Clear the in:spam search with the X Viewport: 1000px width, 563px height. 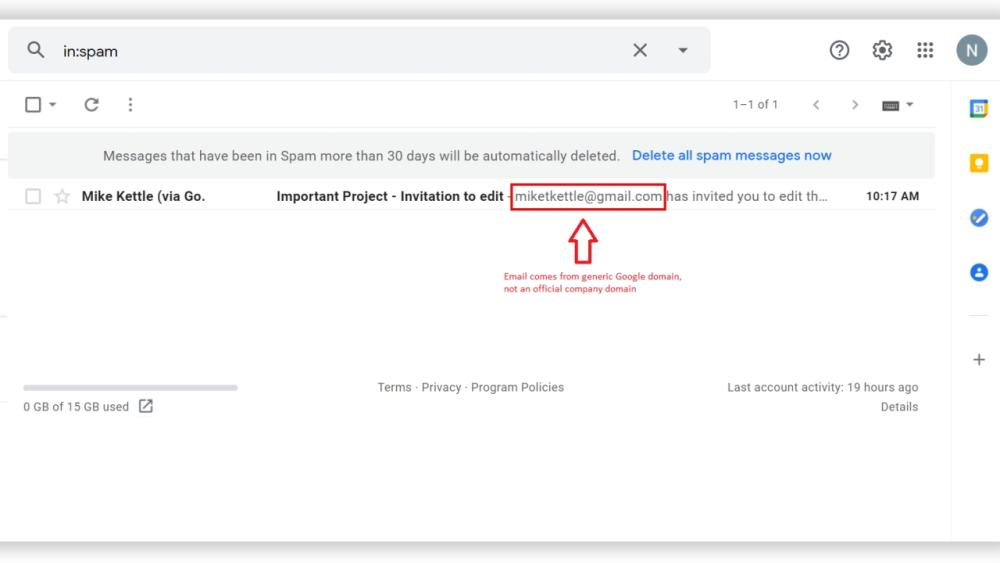(x=640, y=50)
